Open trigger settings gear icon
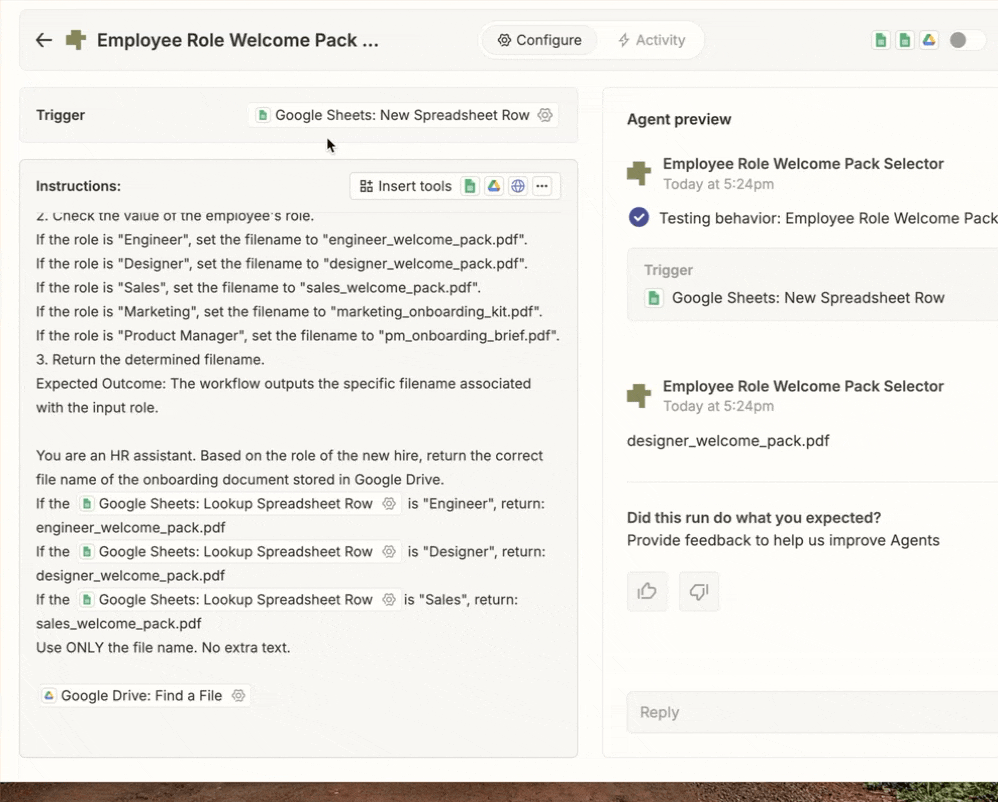Image resolution: width=998 pixels, height=802 pixels. click(x=545, y=115)
